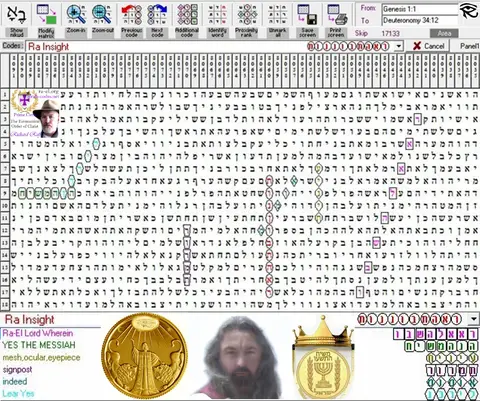The image size is (480, 401).
Task: Switch to Panel1
Action: click(469, 46)
